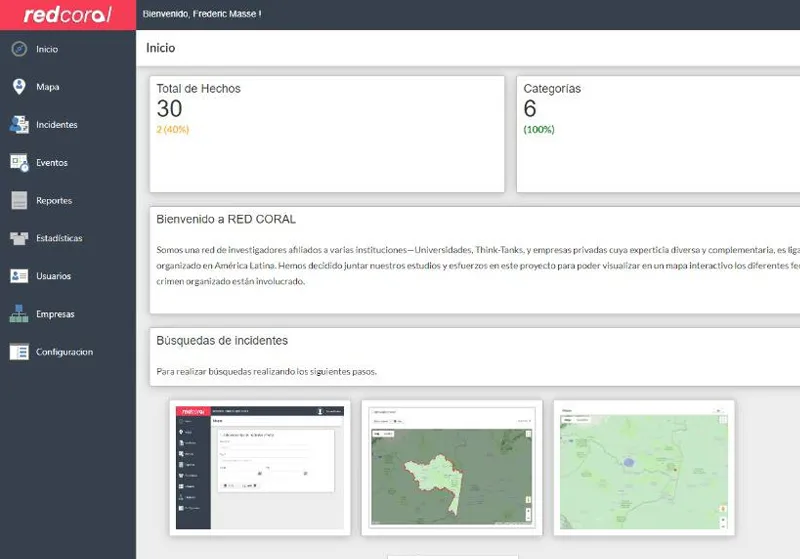Open the Categorías card
Image resolution: width=800 pixels, height=559 pixels.
[x=658, y=133]
